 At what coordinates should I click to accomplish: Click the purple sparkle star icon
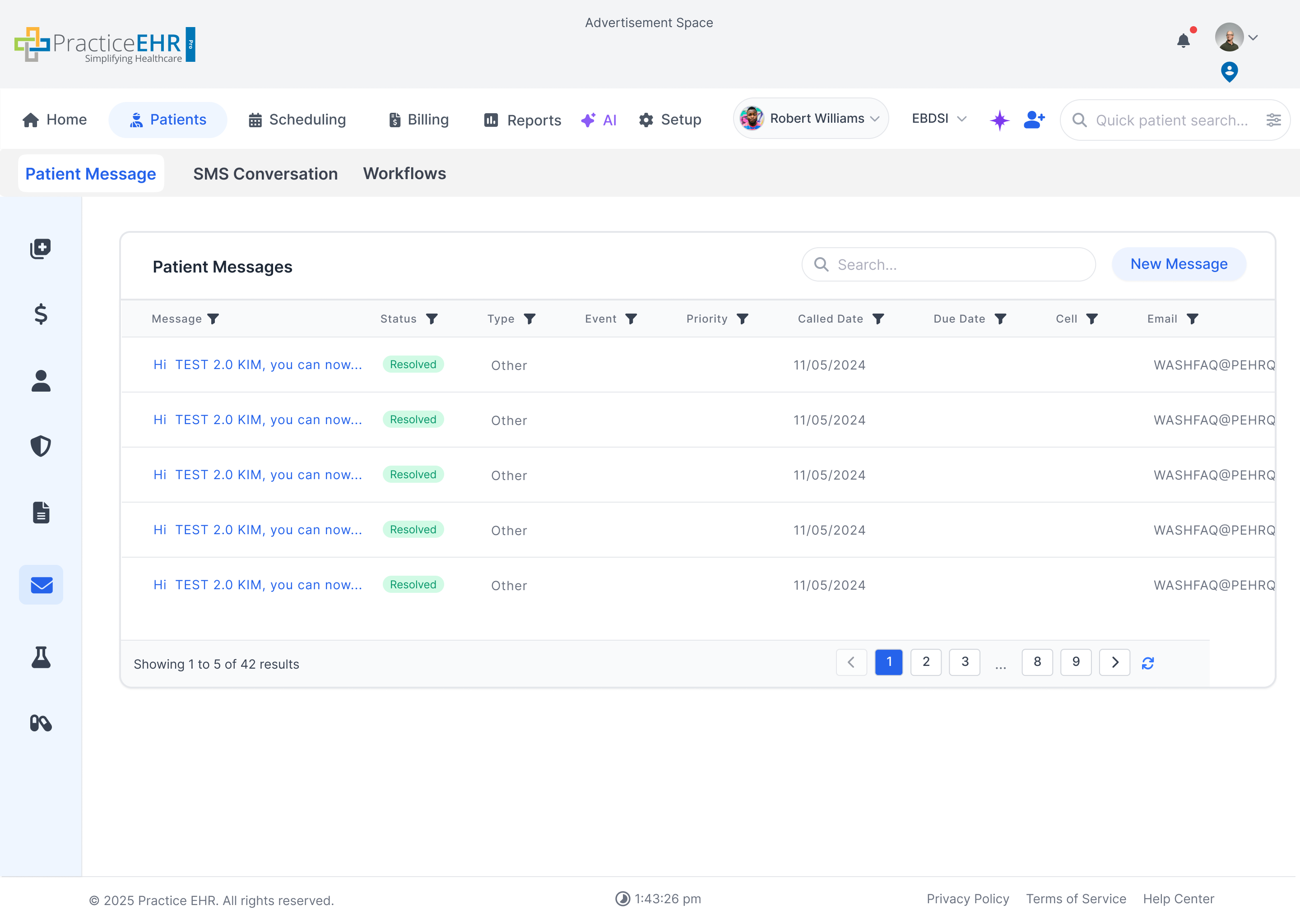point(999,120)
